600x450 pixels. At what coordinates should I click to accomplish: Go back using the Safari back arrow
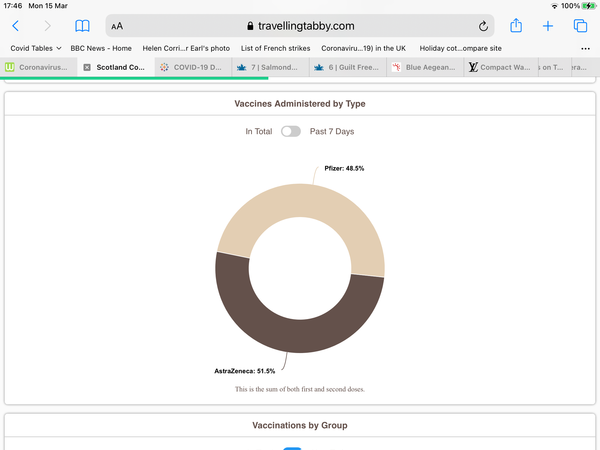[x=15, y=26]
